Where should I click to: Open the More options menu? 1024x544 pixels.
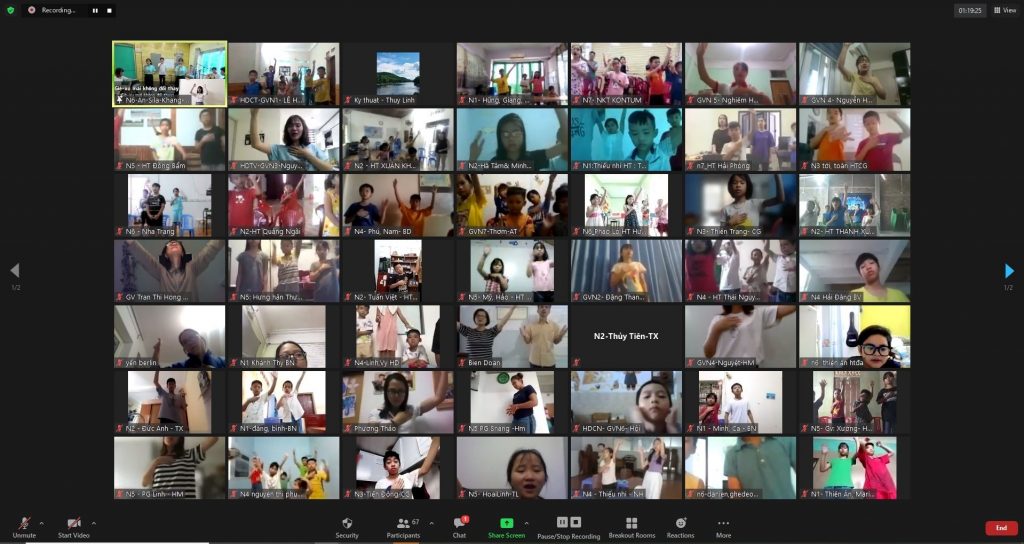coord(723,528)
